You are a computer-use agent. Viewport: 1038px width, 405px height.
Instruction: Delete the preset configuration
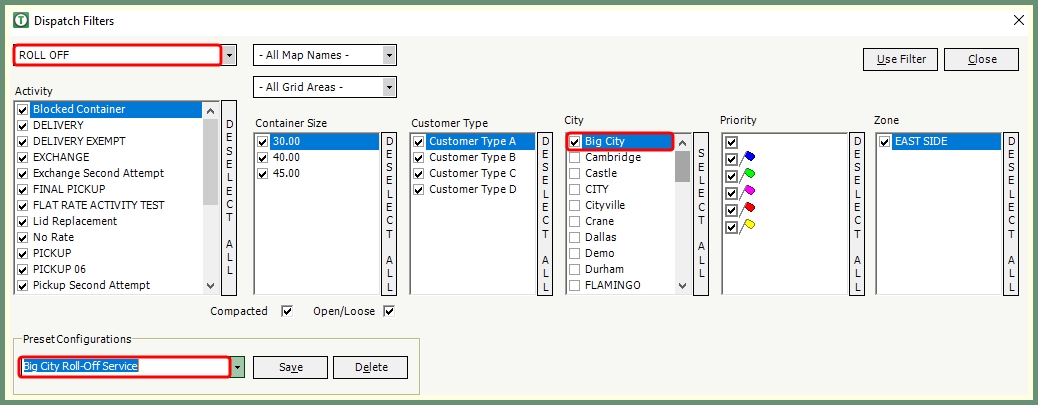371,367
